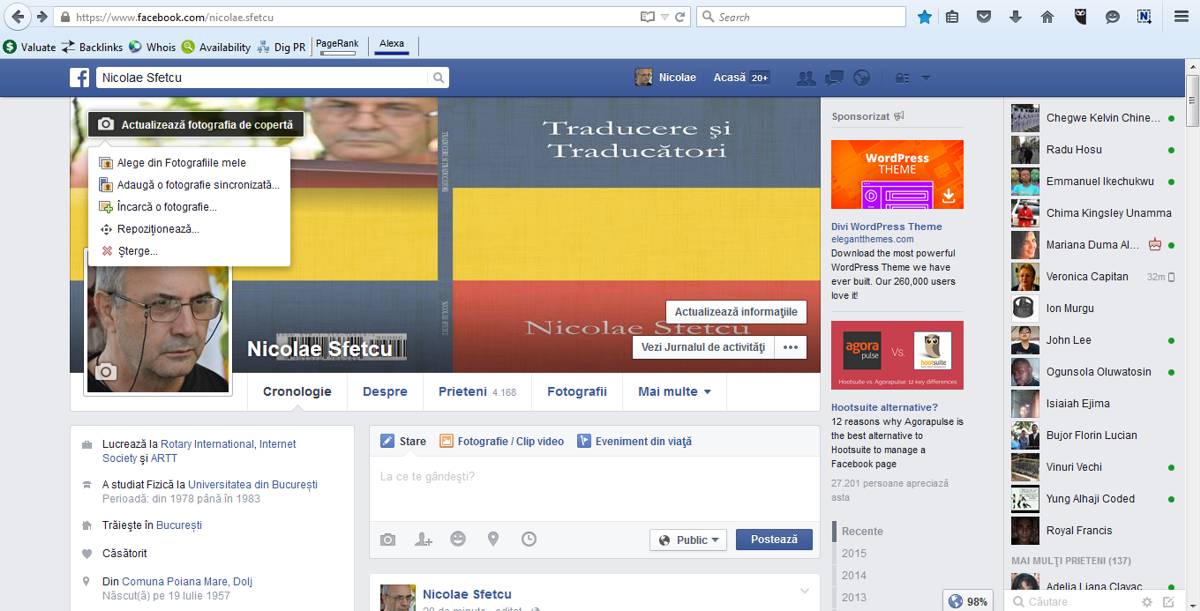Open the Despre tab

385,392
